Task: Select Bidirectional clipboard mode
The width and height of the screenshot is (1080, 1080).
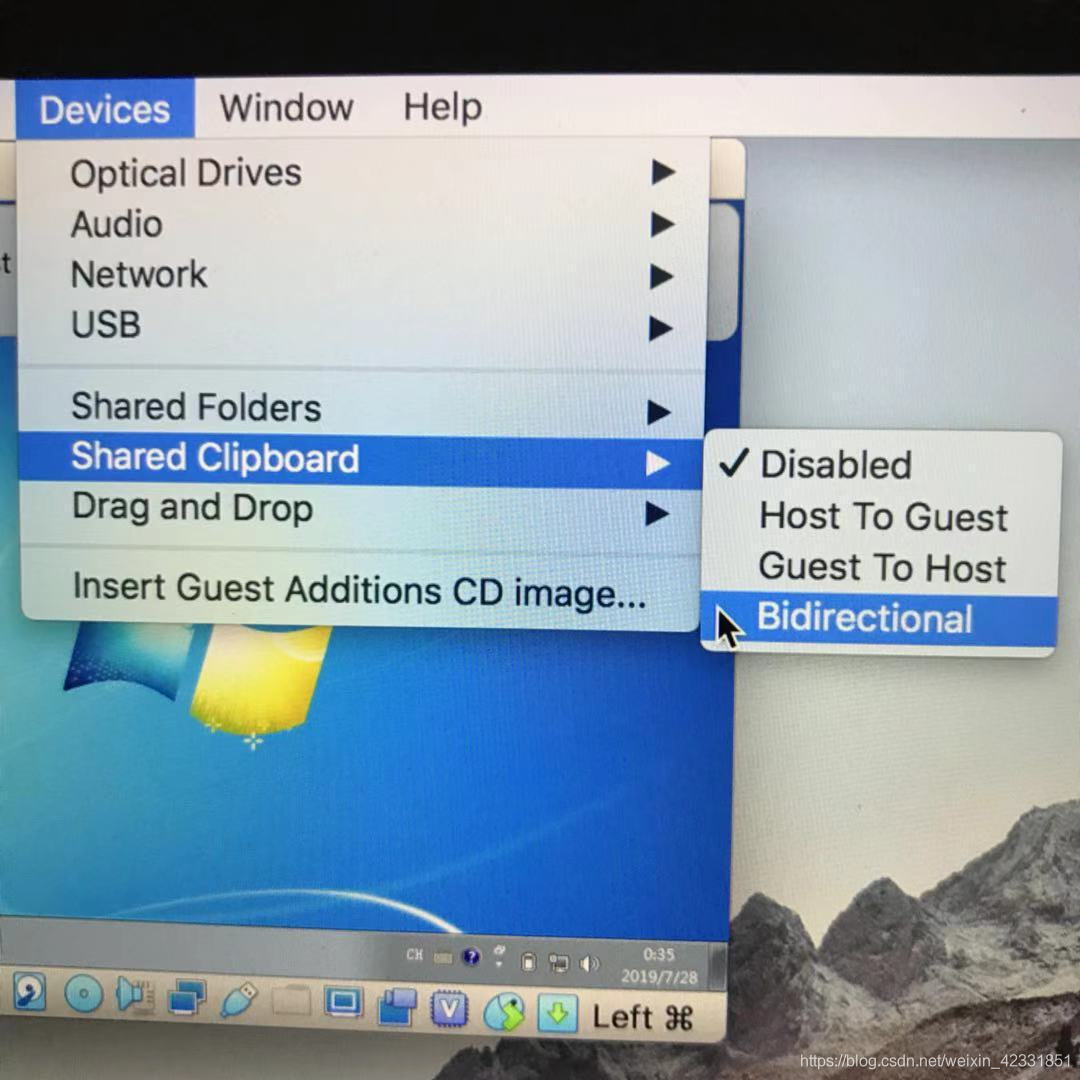Action: pyautogui.click(x=880, y=619)
